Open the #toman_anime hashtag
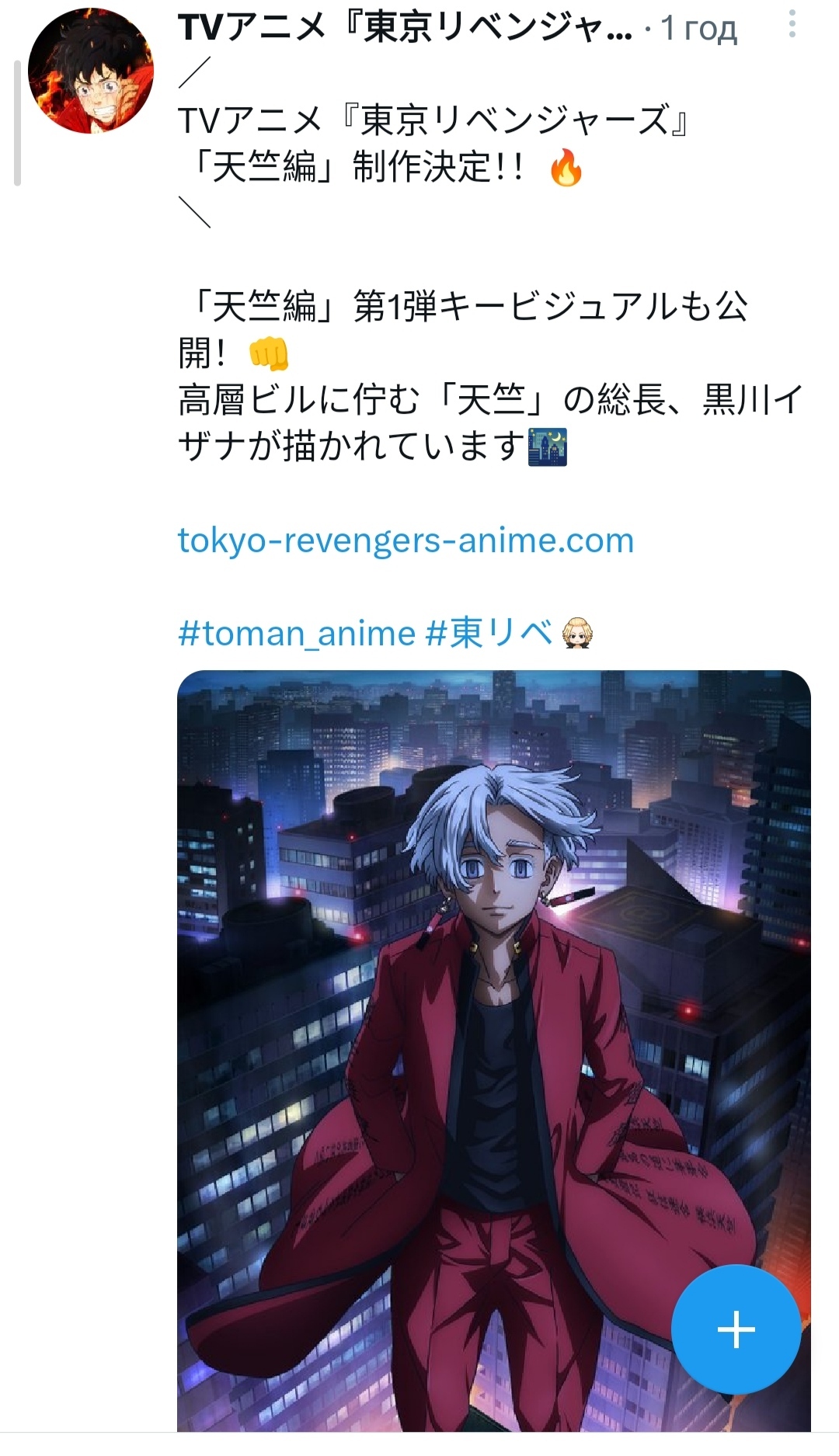Screen dimensions: 839x1456 pyautogui.click(x=297, y=633)
